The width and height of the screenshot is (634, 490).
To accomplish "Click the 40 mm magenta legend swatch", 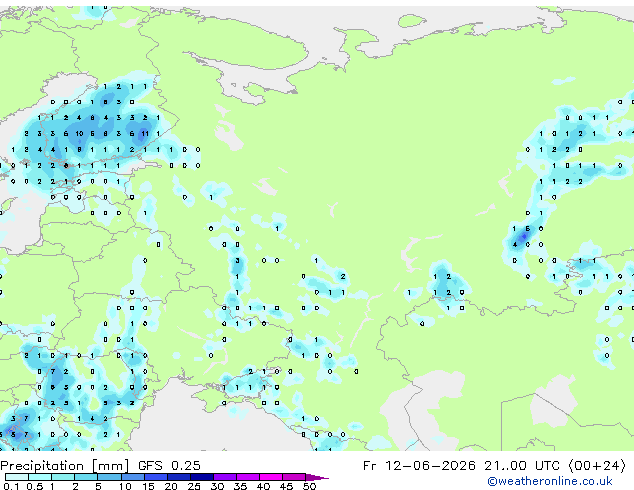I will coord(271,477).
